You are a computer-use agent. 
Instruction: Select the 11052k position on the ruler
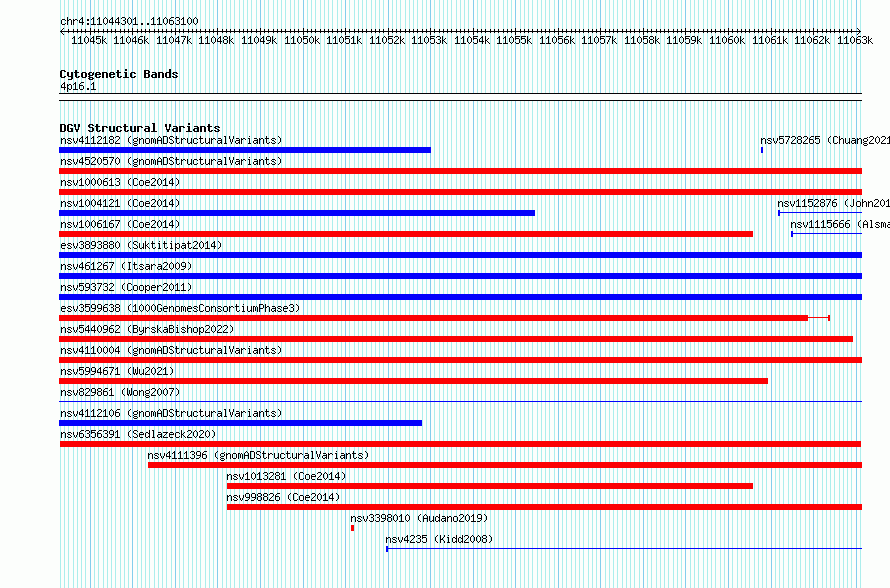387,40
